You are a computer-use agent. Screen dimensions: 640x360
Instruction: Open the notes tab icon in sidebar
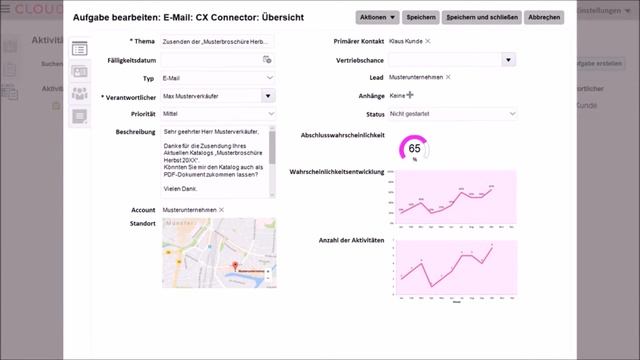(x=80, y=117)
